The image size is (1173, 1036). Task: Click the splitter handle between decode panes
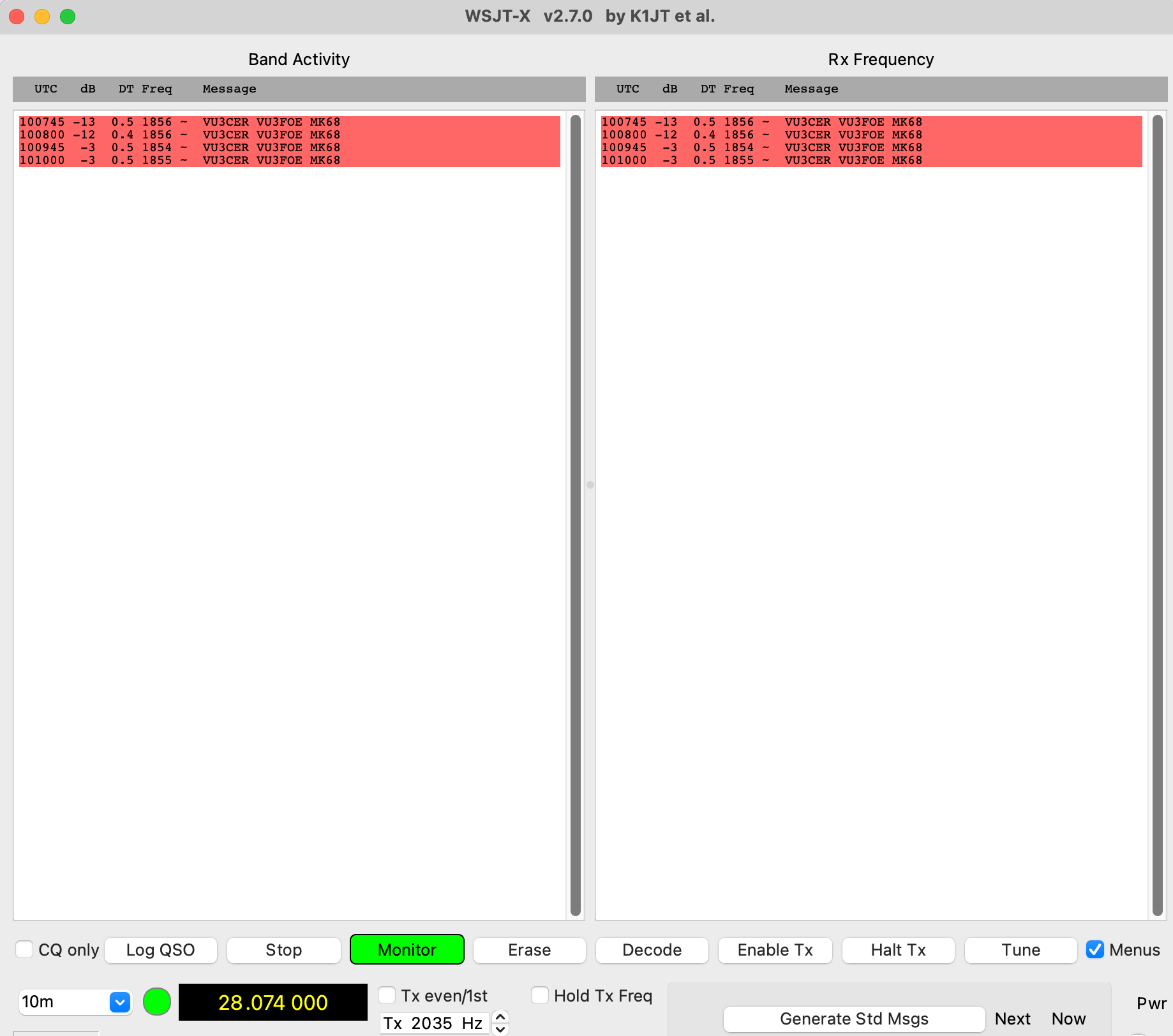click(590, 485)
